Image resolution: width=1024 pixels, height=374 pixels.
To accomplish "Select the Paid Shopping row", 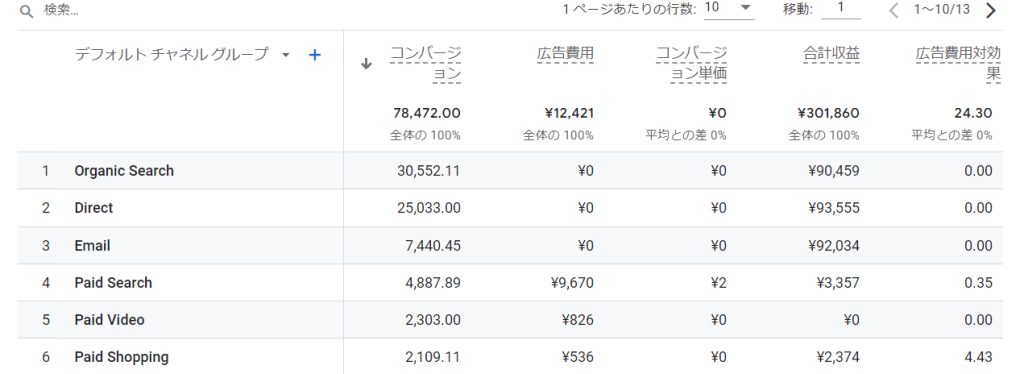I will [x=510, y=356].
